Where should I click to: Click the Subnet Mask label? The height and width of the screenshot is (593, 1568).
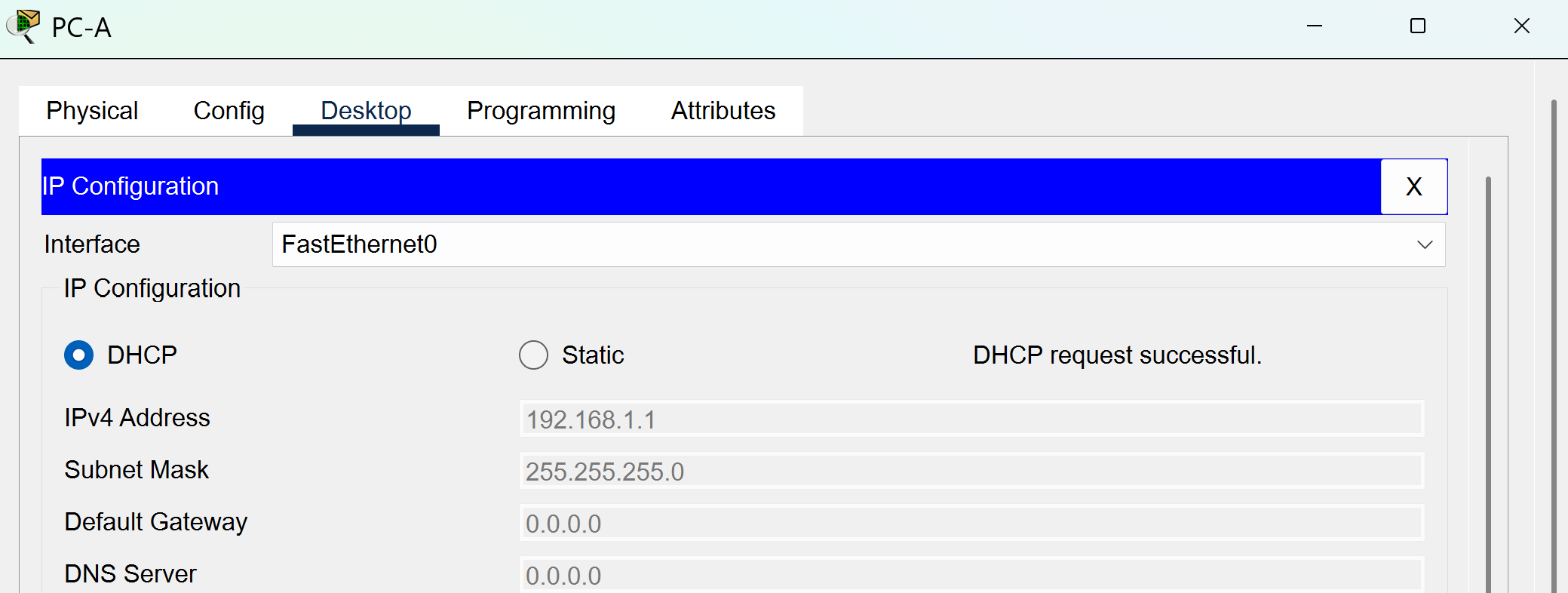[137, 469]
